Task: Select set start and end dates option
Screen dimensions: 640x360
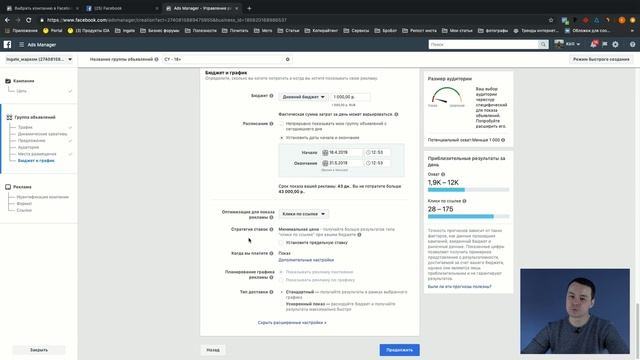Action: click(x=281, y=138)
